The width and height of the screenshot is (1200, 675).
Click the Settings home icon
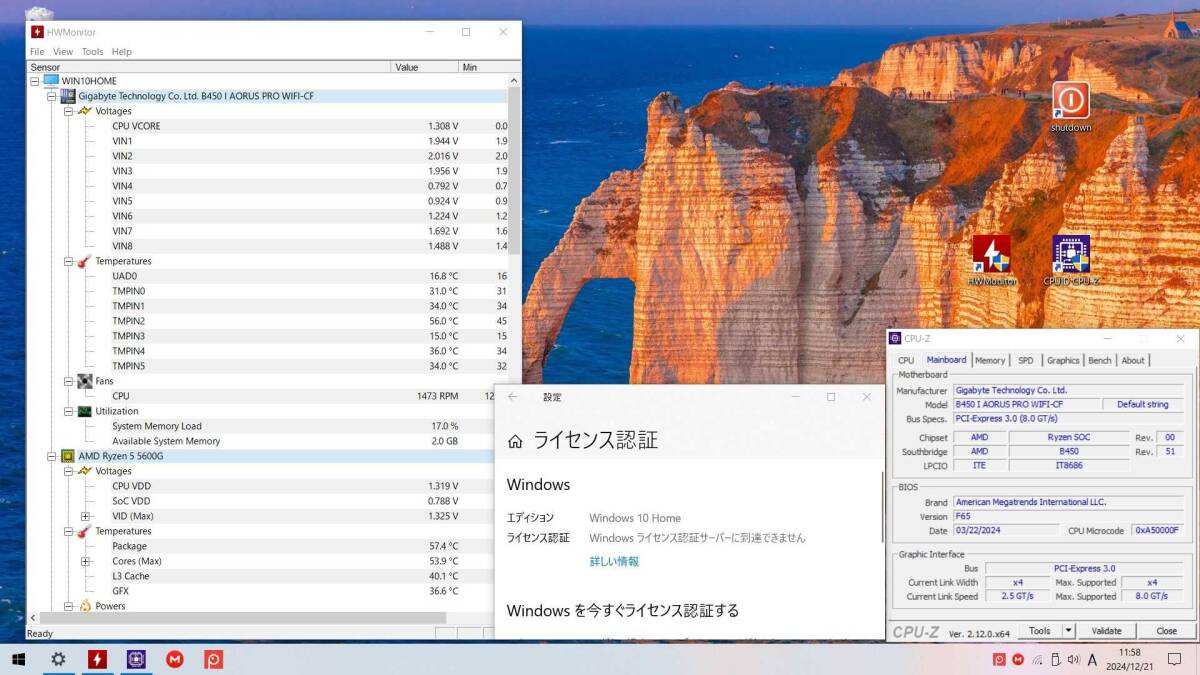515,441
